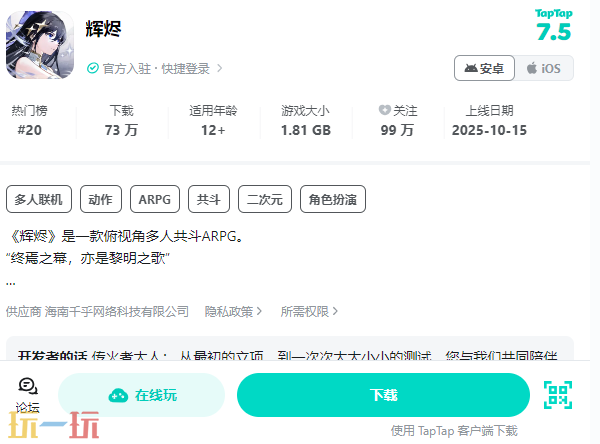
Task: Click the cloud gamepad icon
Action: point(118,395)
